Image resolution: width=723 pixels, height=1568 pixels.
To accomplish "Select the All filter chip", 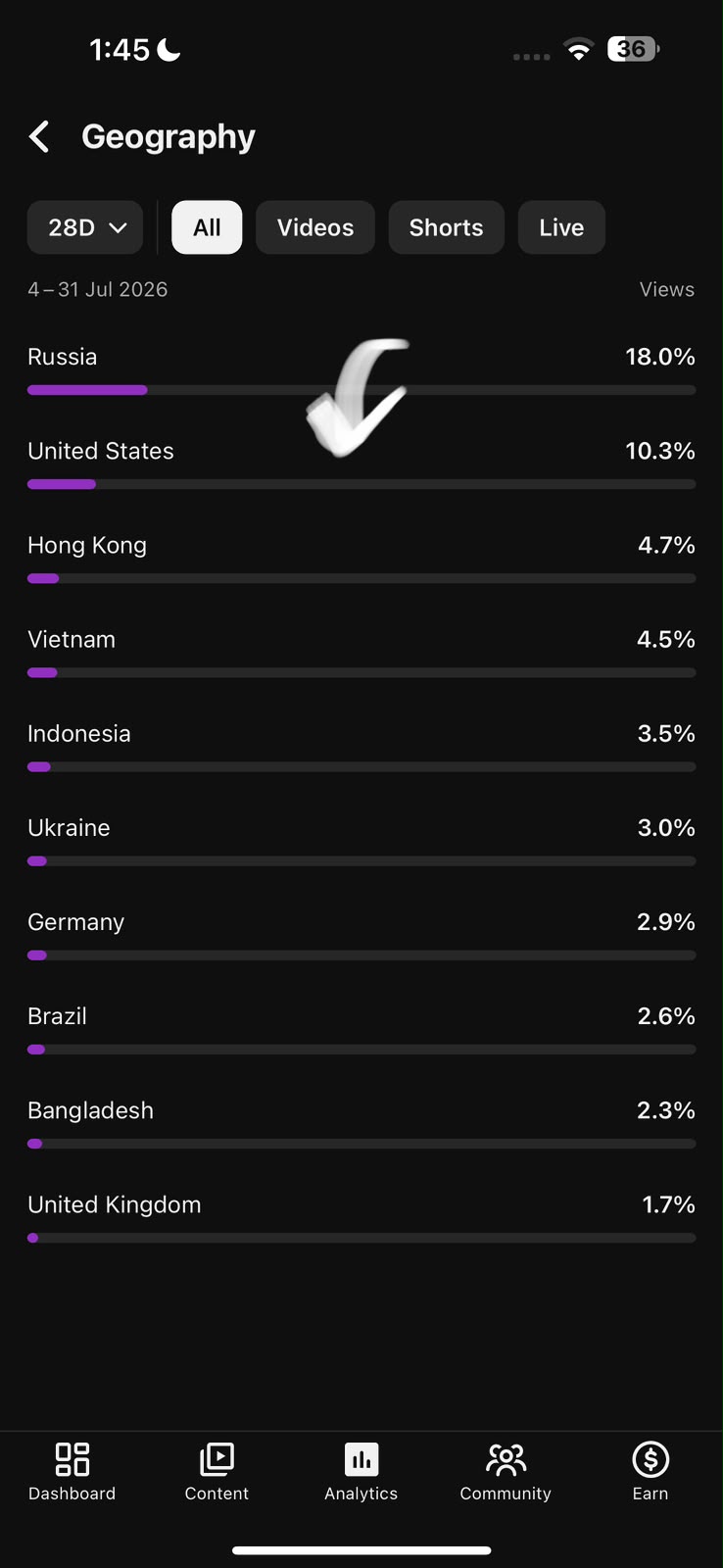I will tap(207, 227).
